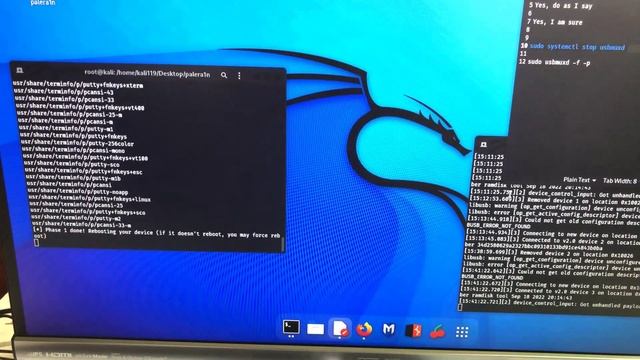Open the CherryTree cherries dock icon
640x360 pixels.
coord(438,331)
